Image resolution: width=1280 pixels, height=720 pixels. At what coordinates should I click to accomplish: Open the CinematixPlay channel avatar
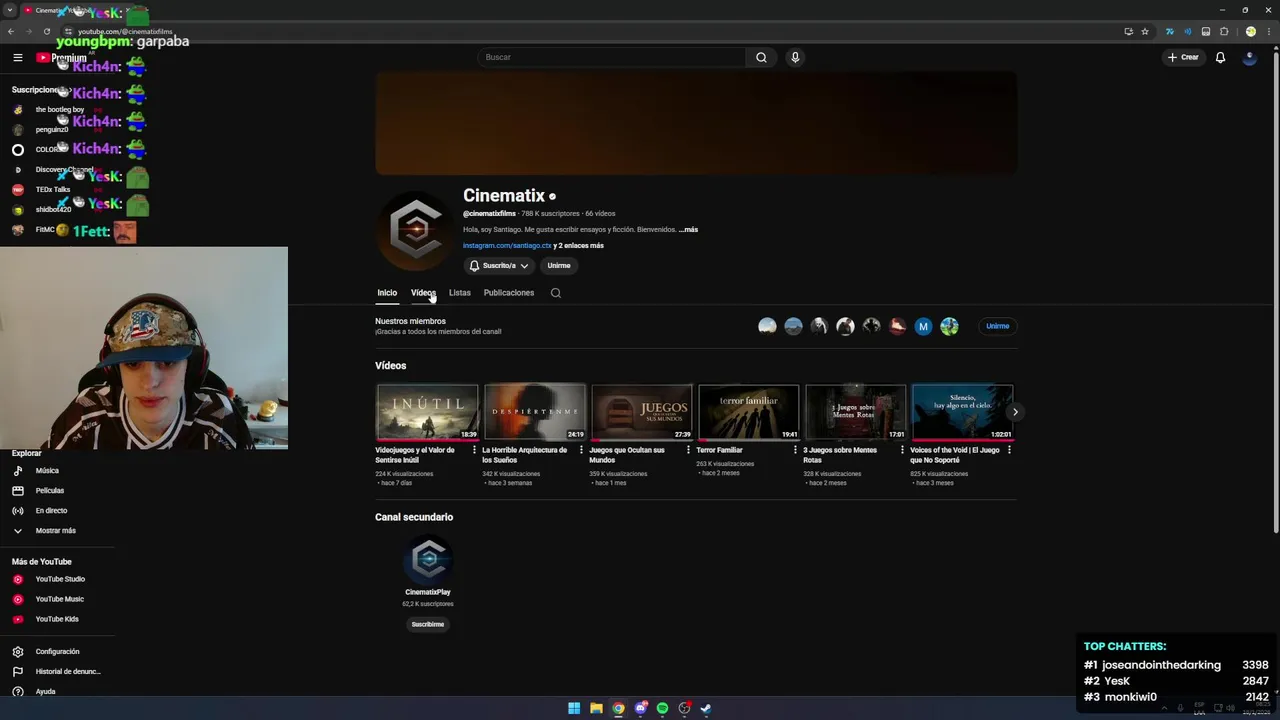428,559
